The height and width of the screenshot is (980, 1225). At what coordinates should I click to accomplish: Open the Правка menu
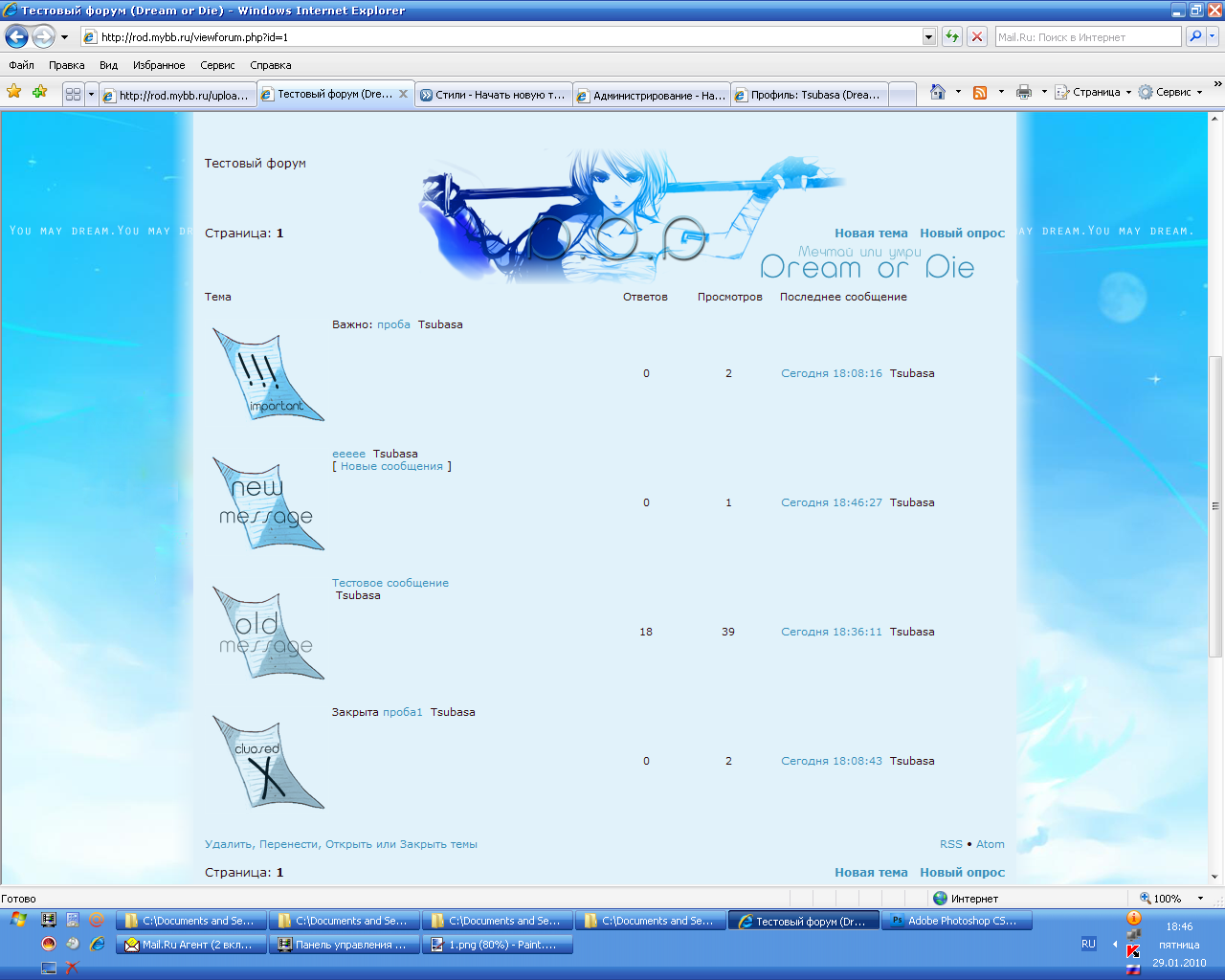(x=67, y=65)
